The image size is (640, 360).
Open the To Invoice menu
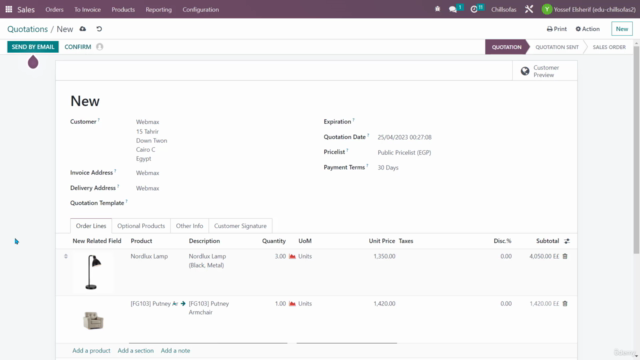point(87,9)
